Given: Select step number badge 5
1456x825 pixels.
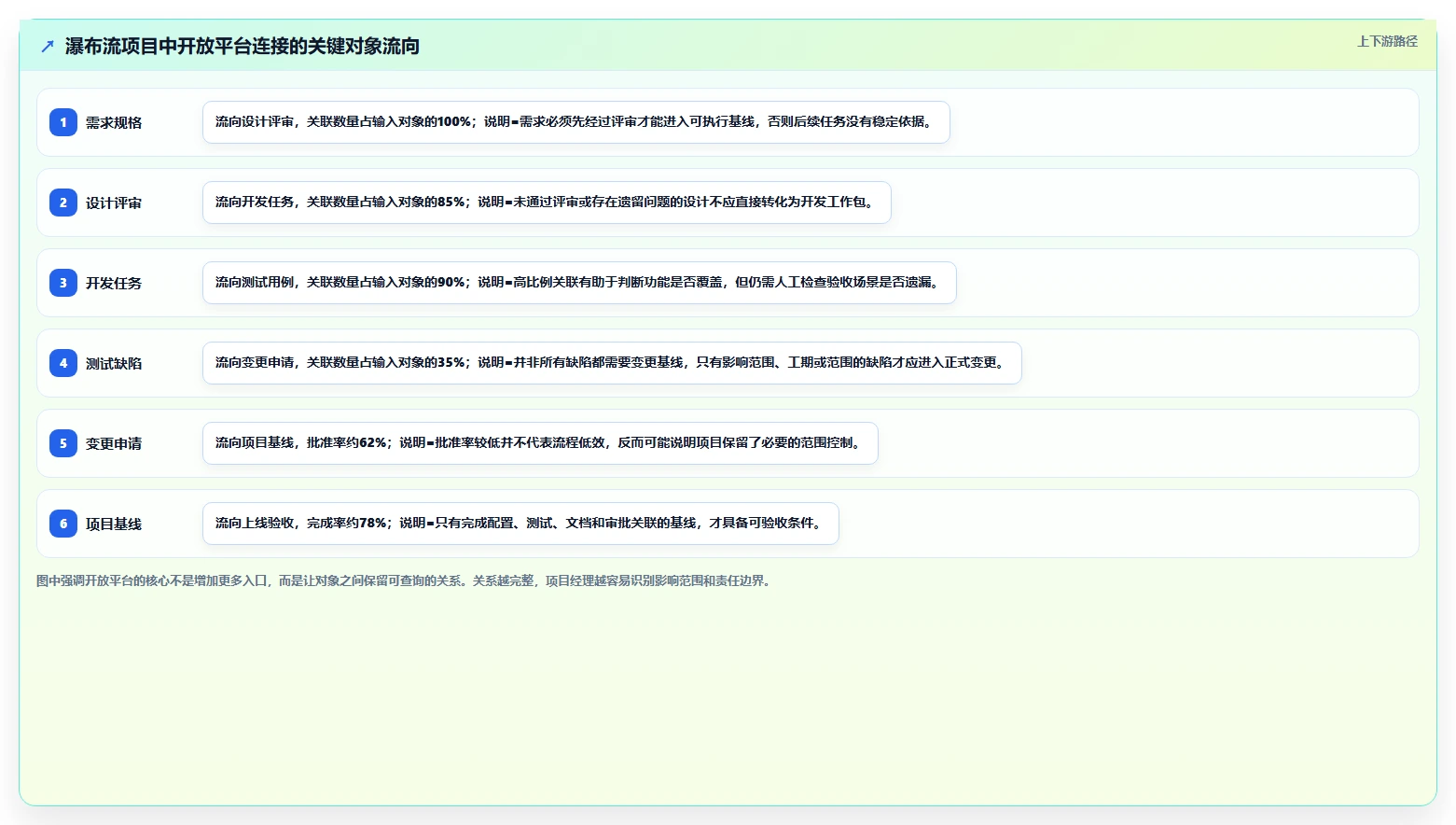Looking at the screenshot, I should coord(63,443).
